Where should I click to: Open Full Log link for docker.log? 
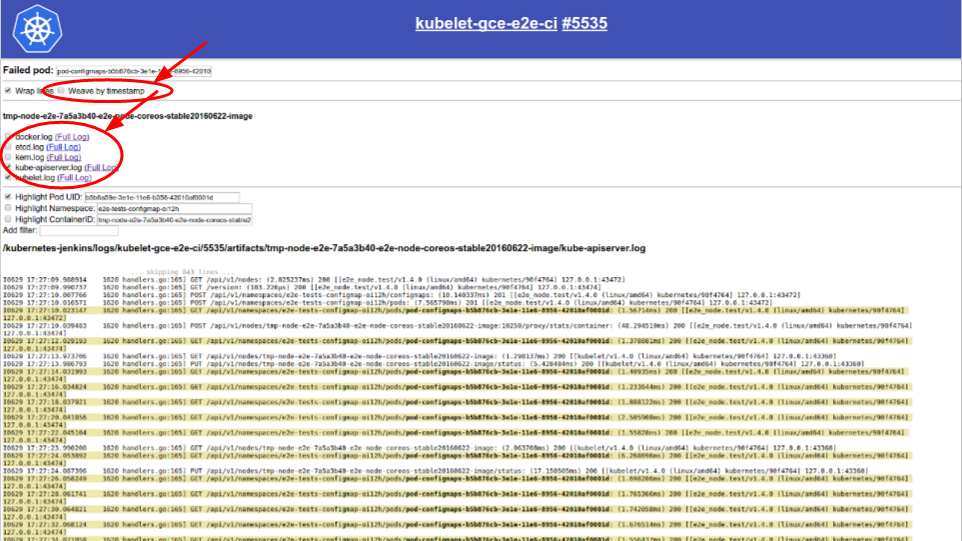click(x=72, y=137)
